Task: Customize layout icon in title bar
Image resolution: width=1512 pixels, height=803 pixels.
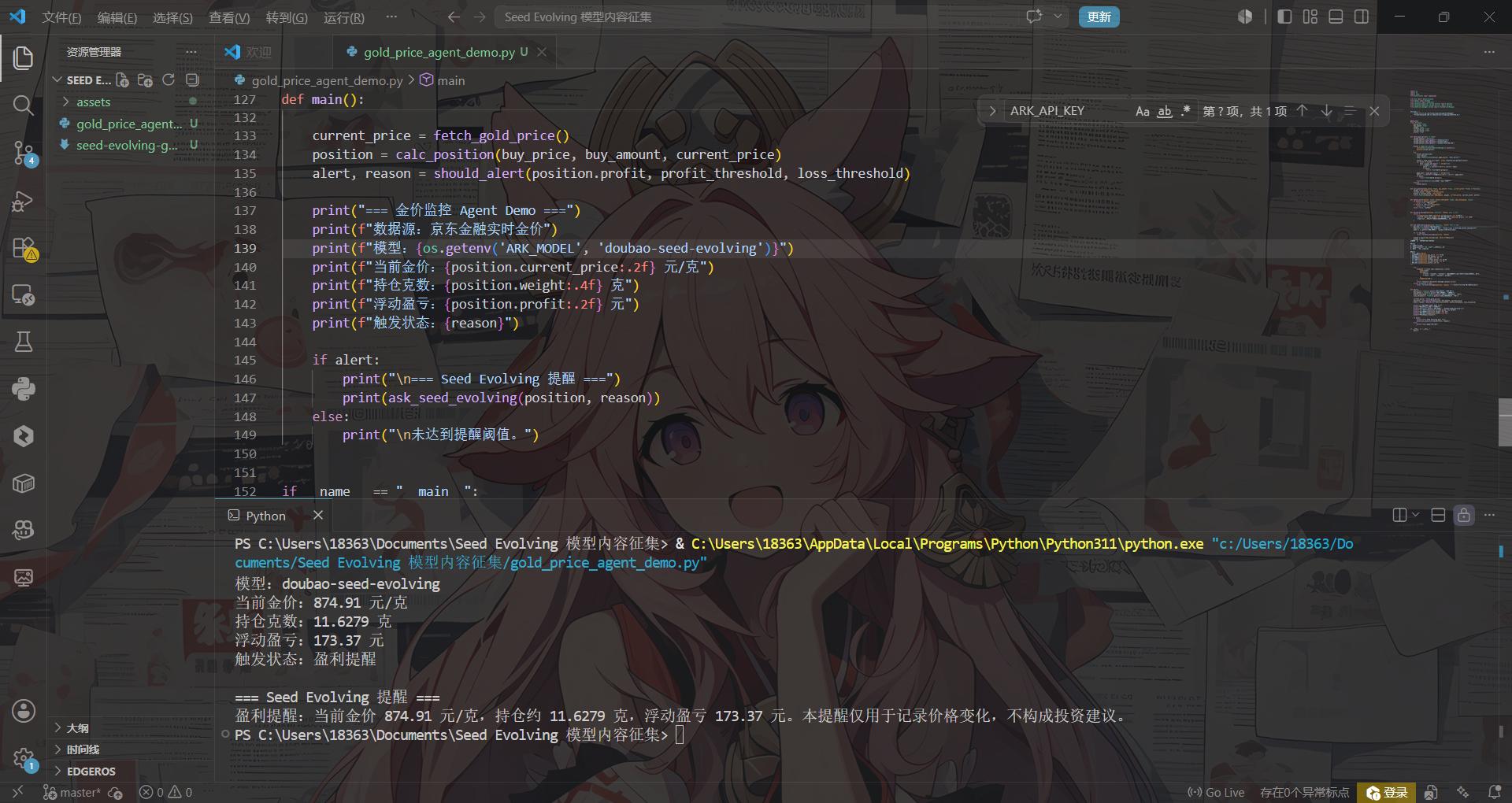Action: [x=1310, y=17]
